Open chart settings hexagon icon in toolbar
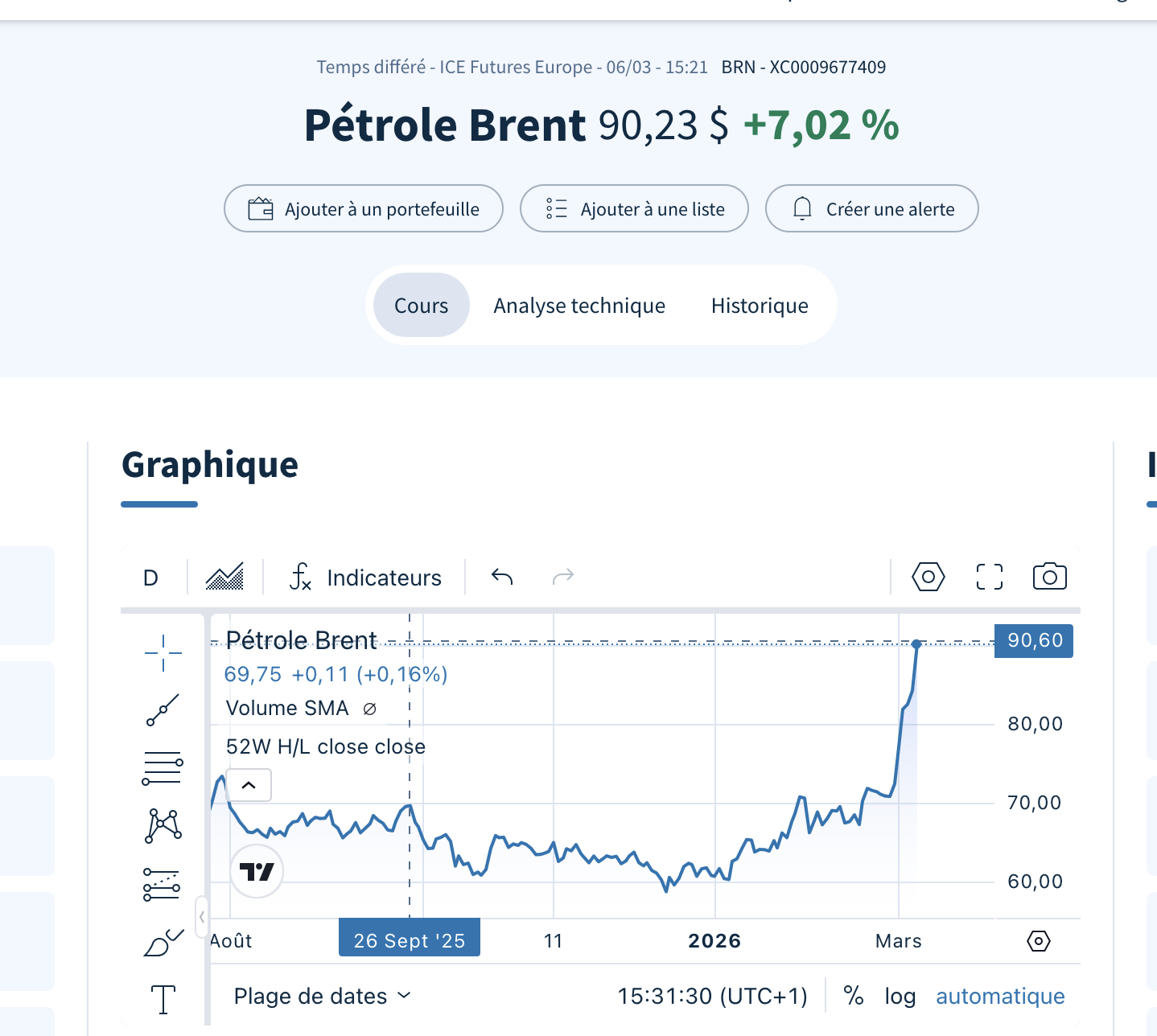The height and width of the screenshot is (1036, 1157). pos(928,577)
